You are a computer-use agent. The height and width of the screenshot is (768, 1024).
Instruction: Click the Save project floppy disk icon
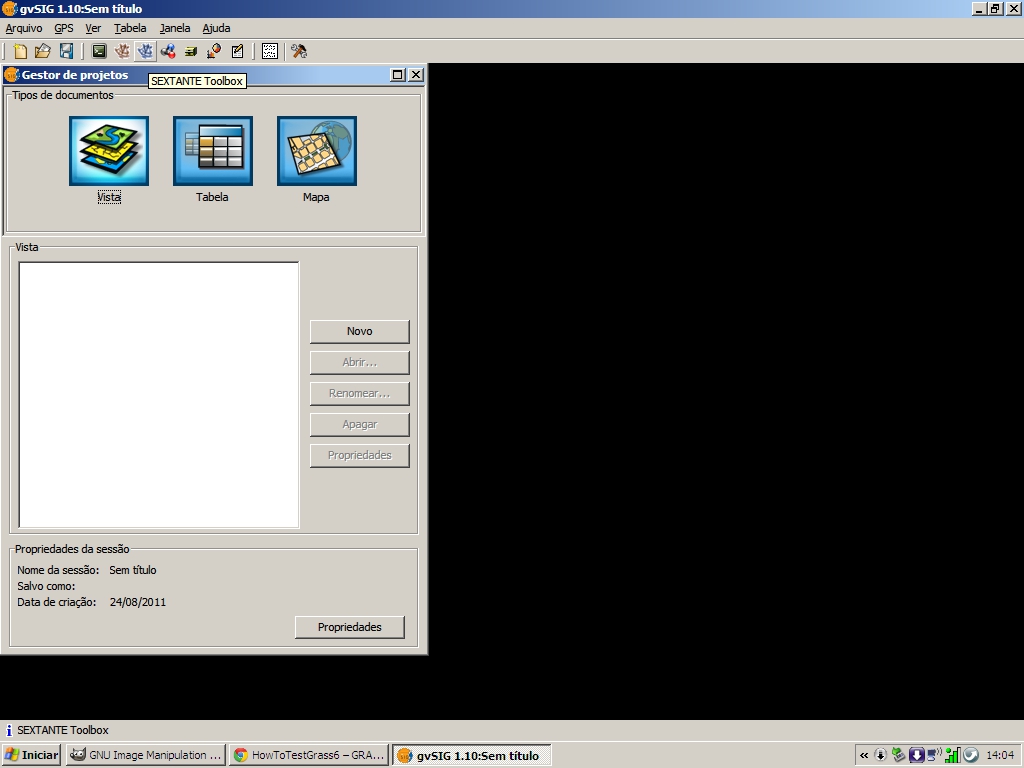[x=66, y=51]
